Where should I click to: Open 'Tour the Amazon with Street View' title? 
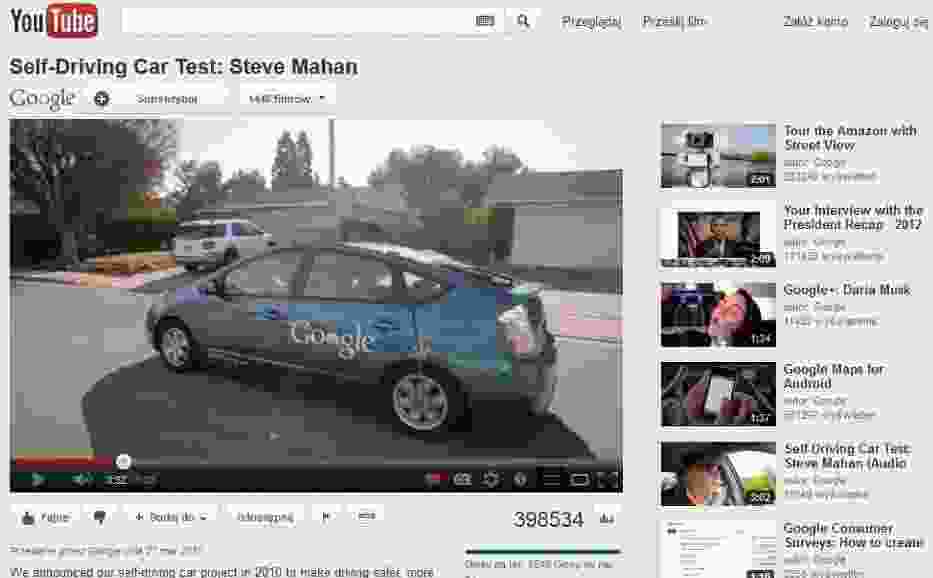850,138
